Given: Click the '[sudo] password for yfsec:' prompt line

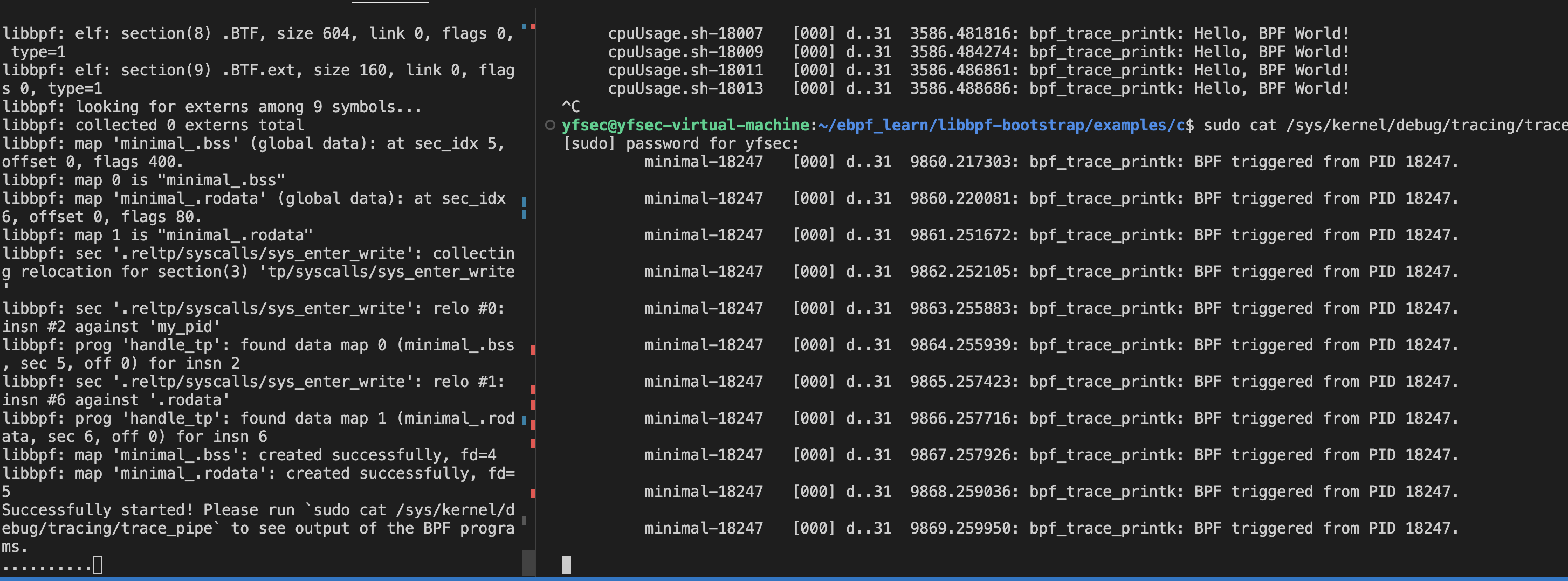Looking at the screenshot, I should [x=680, y=143].
